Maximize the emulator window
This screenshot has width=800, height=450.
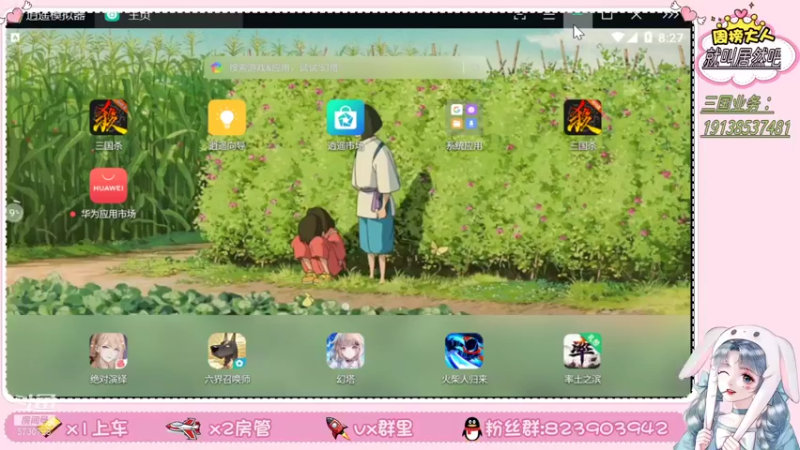coord(607,16)
